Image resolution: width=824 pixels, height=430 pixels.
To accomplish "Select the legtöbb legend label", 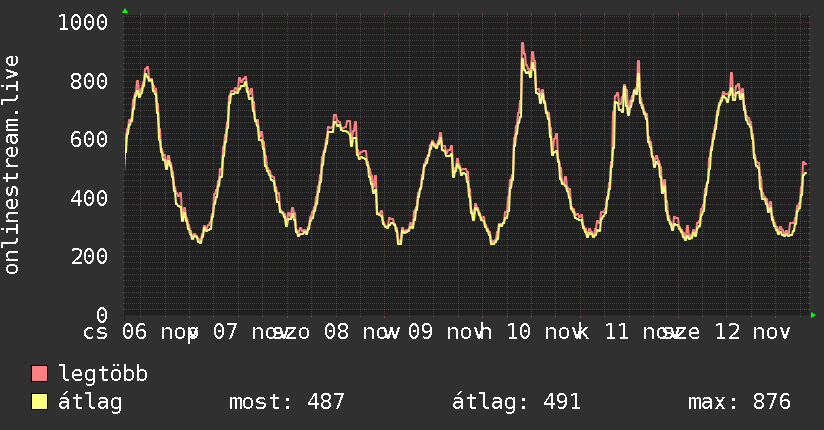I will (103, 374).
